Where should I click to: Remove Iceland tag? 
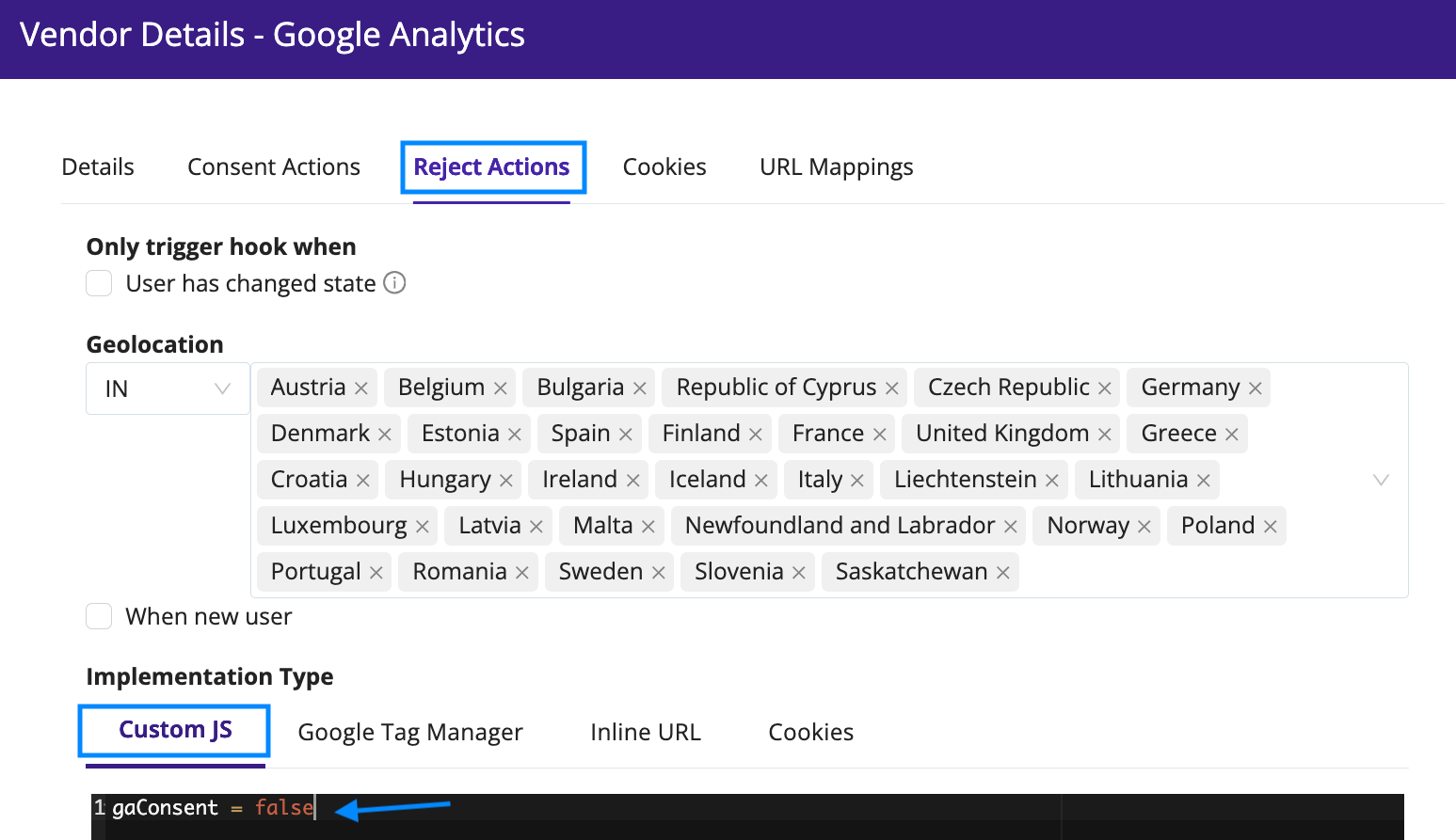click(761, 480)
